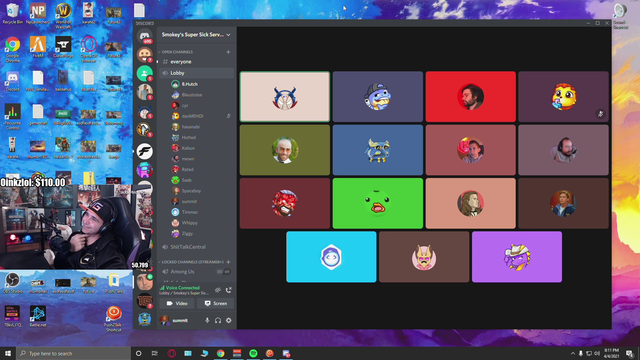Open volume control in system tray
This screenshot has width=640, height=360.
597,353
